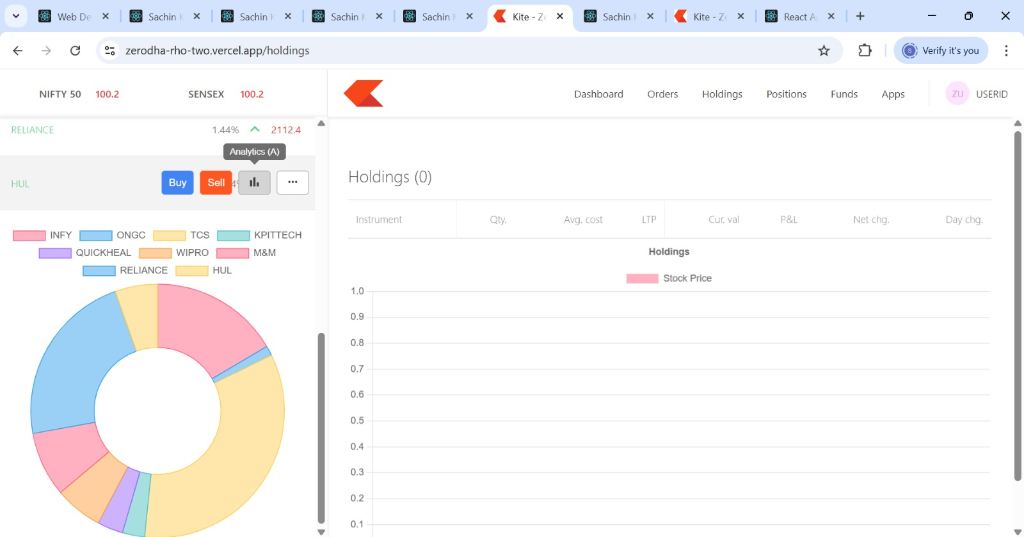
Task: Click the watchlist panel scrollbar thumb
Action: [x=321, y=428]
